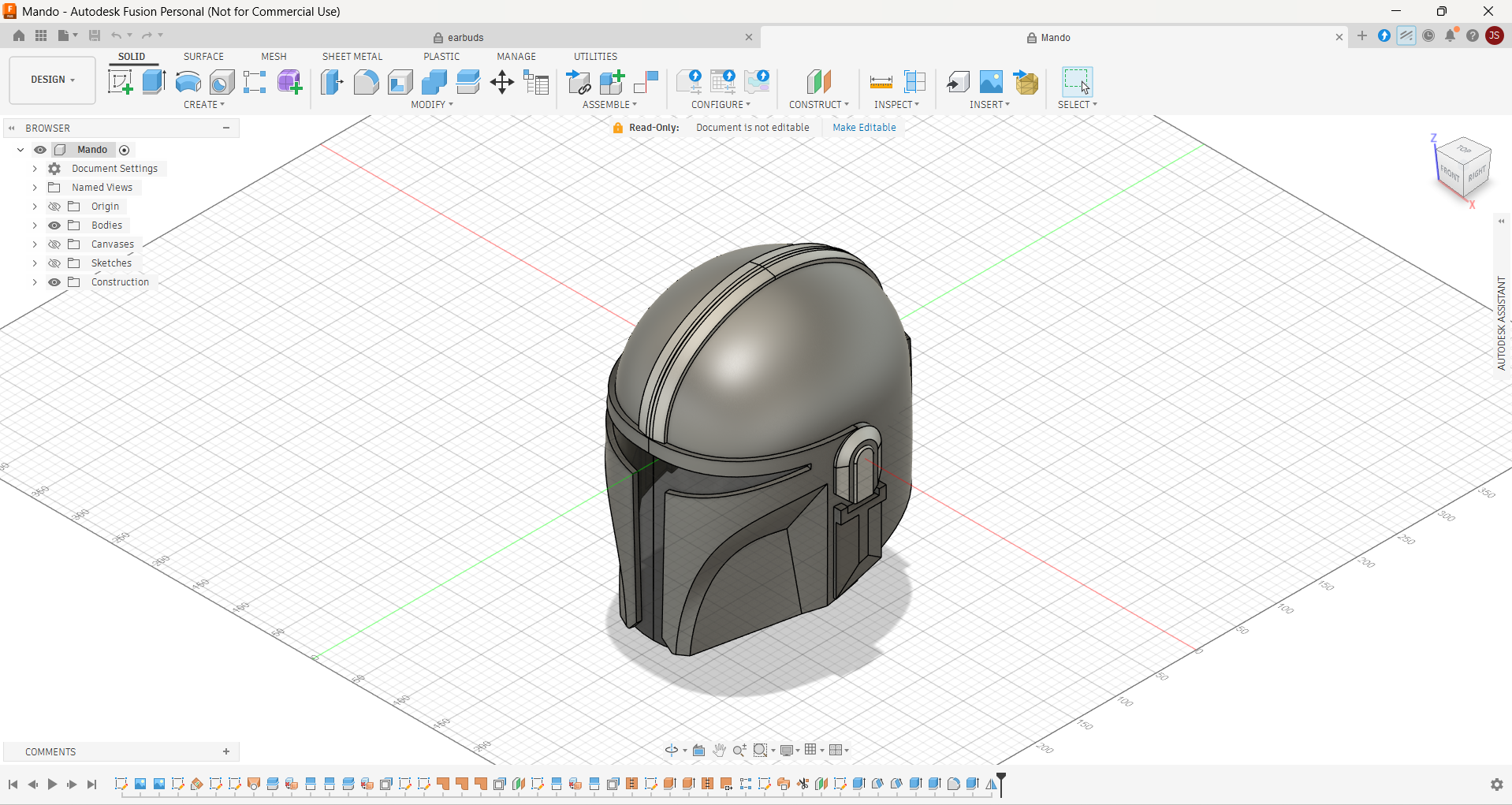
Task: Expand the Sketches folder
Action: [35, 263]
